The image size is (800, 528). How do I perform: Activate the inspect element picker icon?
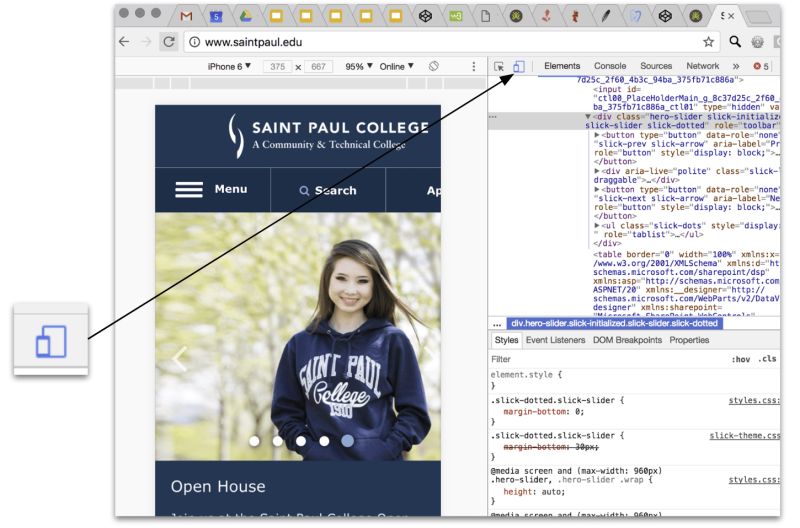click(499, 66)
